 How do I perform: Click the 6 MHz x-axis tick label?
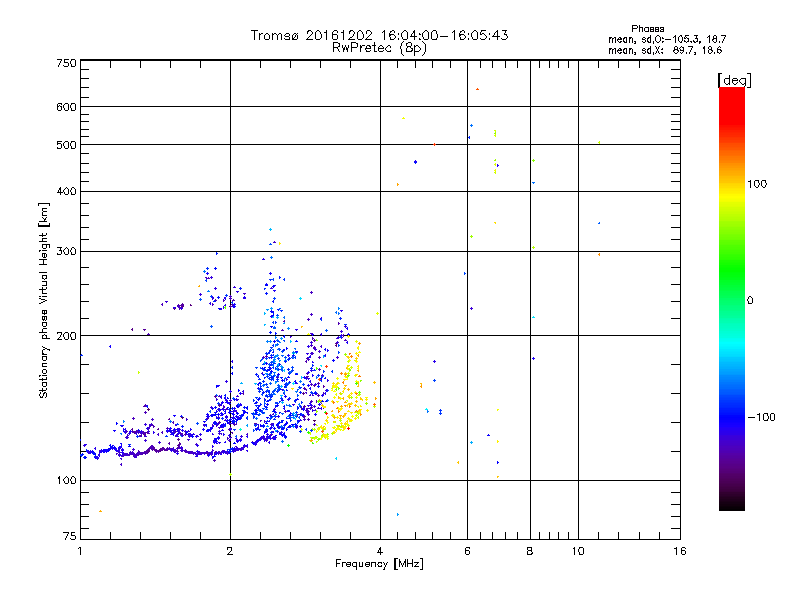click(x=467, y=551)
